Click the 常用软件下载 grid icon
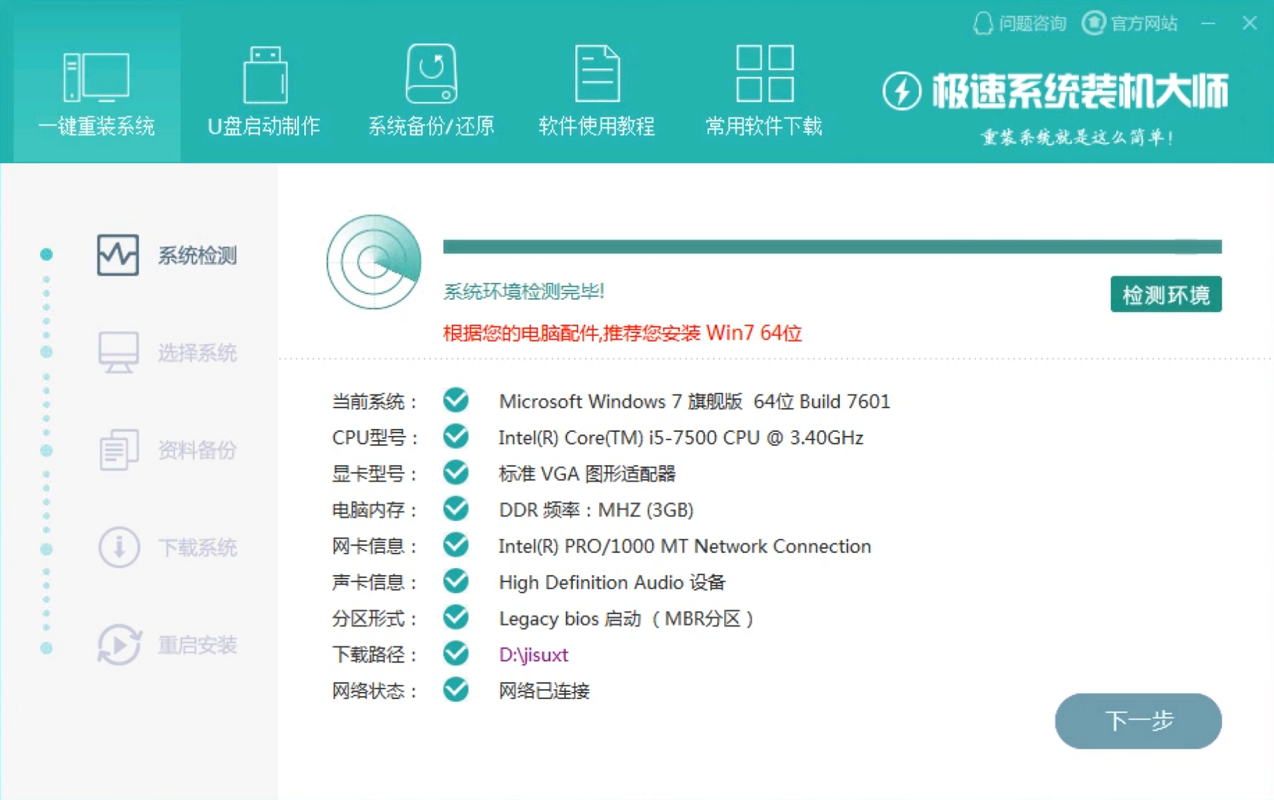The image size is (1274, 800). coord(762,72)
